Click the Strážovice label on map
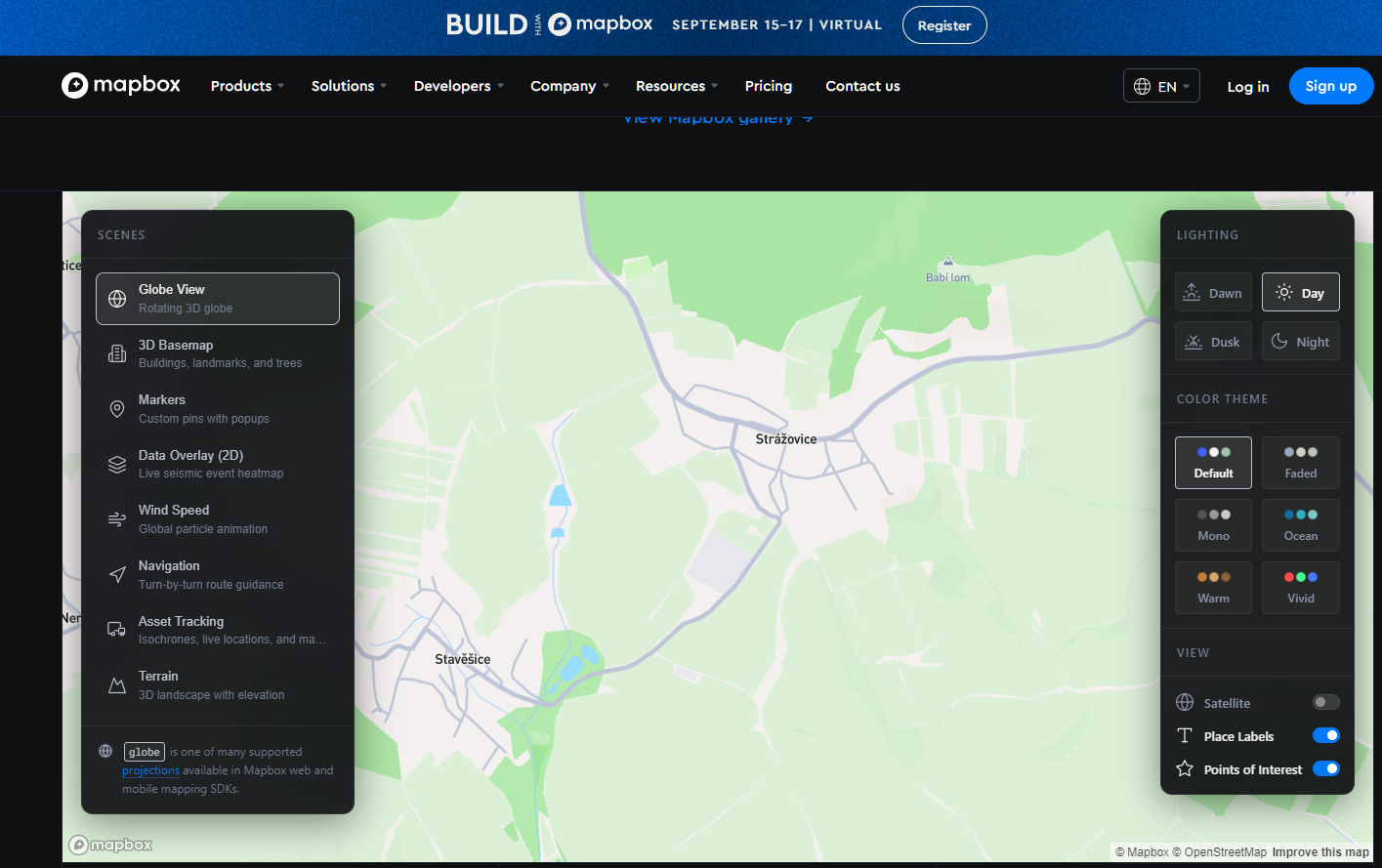 [786, 439]
